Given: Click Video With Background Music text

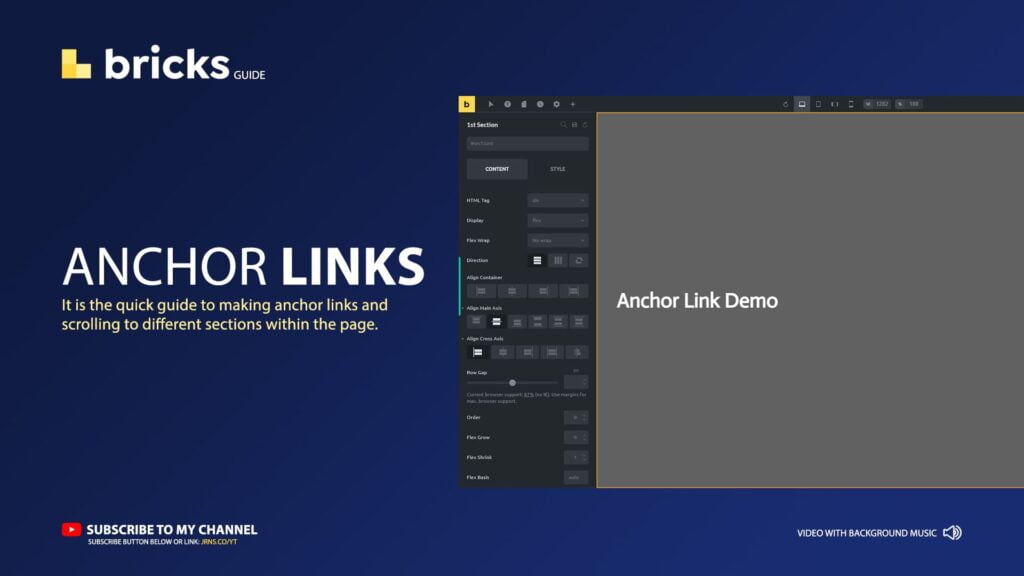Looking at the screenshot, I should point(867,533).
